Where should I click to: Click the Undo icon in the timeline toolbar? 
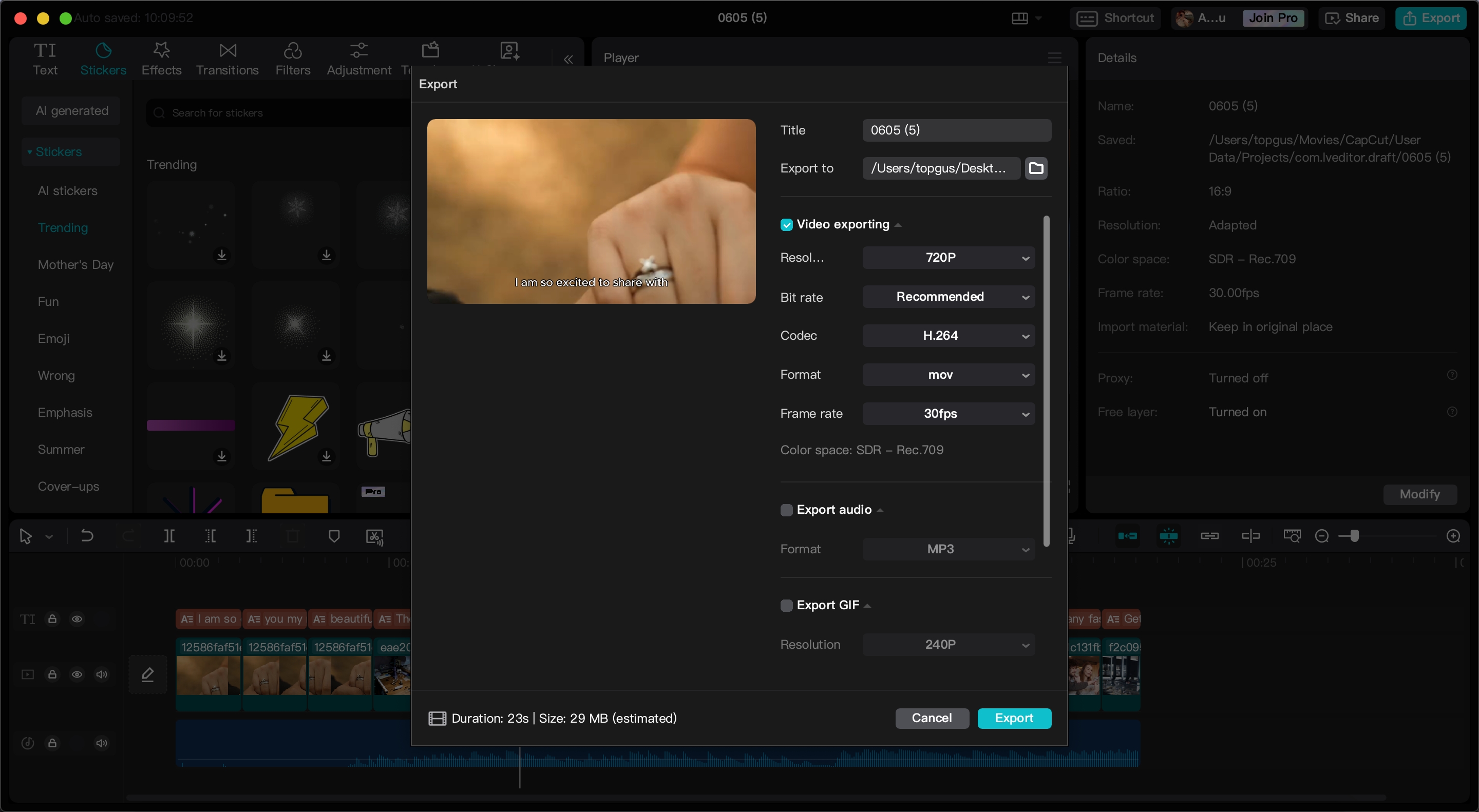pos(87,536)
